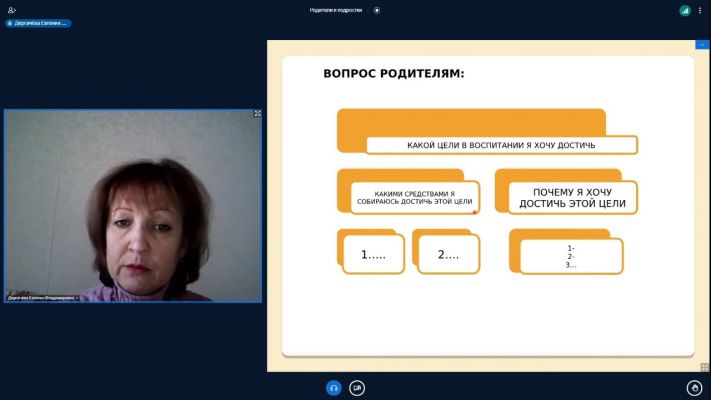Open the webcam user name dropdown
Screen dimensions: 711x400
pyautogui.click(x=43, y=298)
